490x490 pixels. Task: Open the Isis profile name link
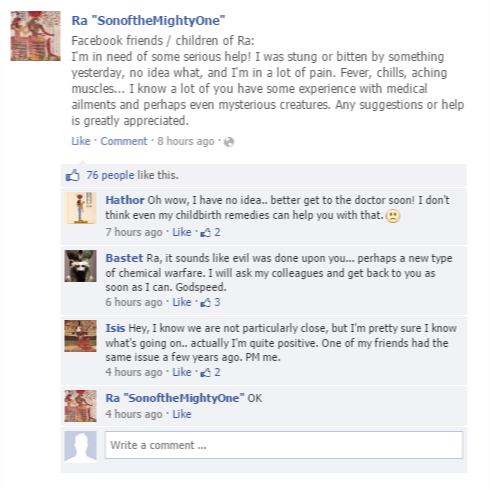[115, 328]
